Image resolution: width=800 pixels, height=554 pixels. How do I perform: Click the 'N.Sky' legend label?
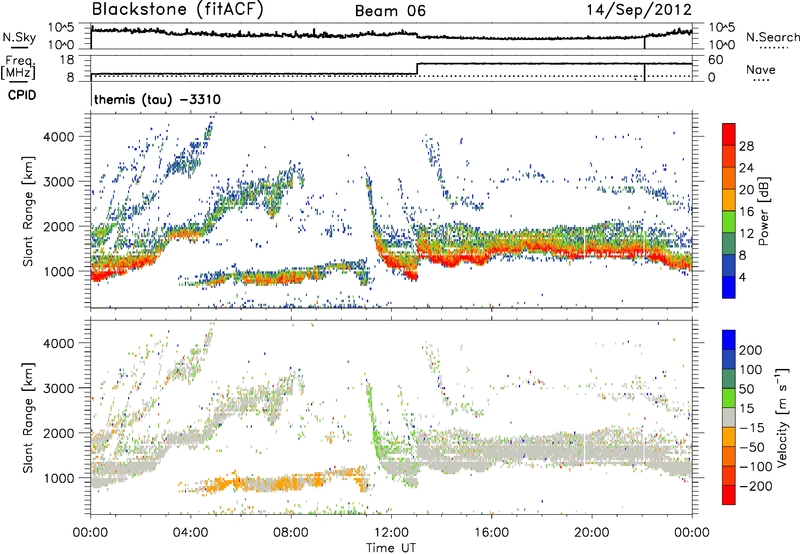pyautogui.click(x=19, y=37)
